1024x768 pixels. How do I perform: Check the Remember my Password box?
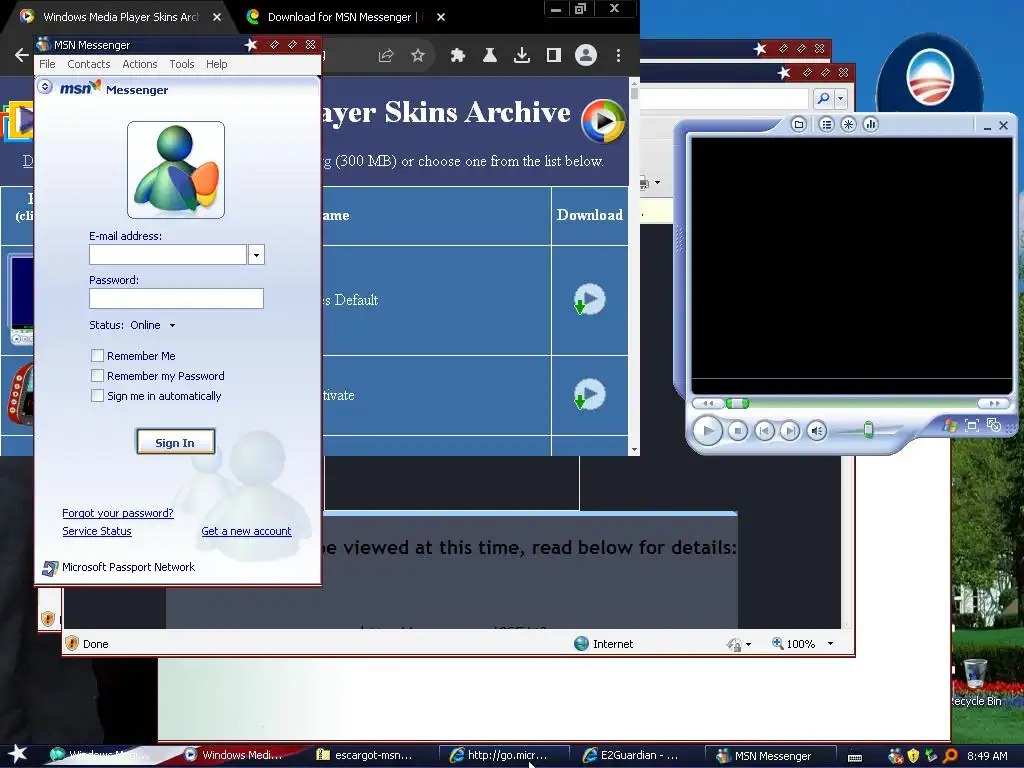click(97, 376)
